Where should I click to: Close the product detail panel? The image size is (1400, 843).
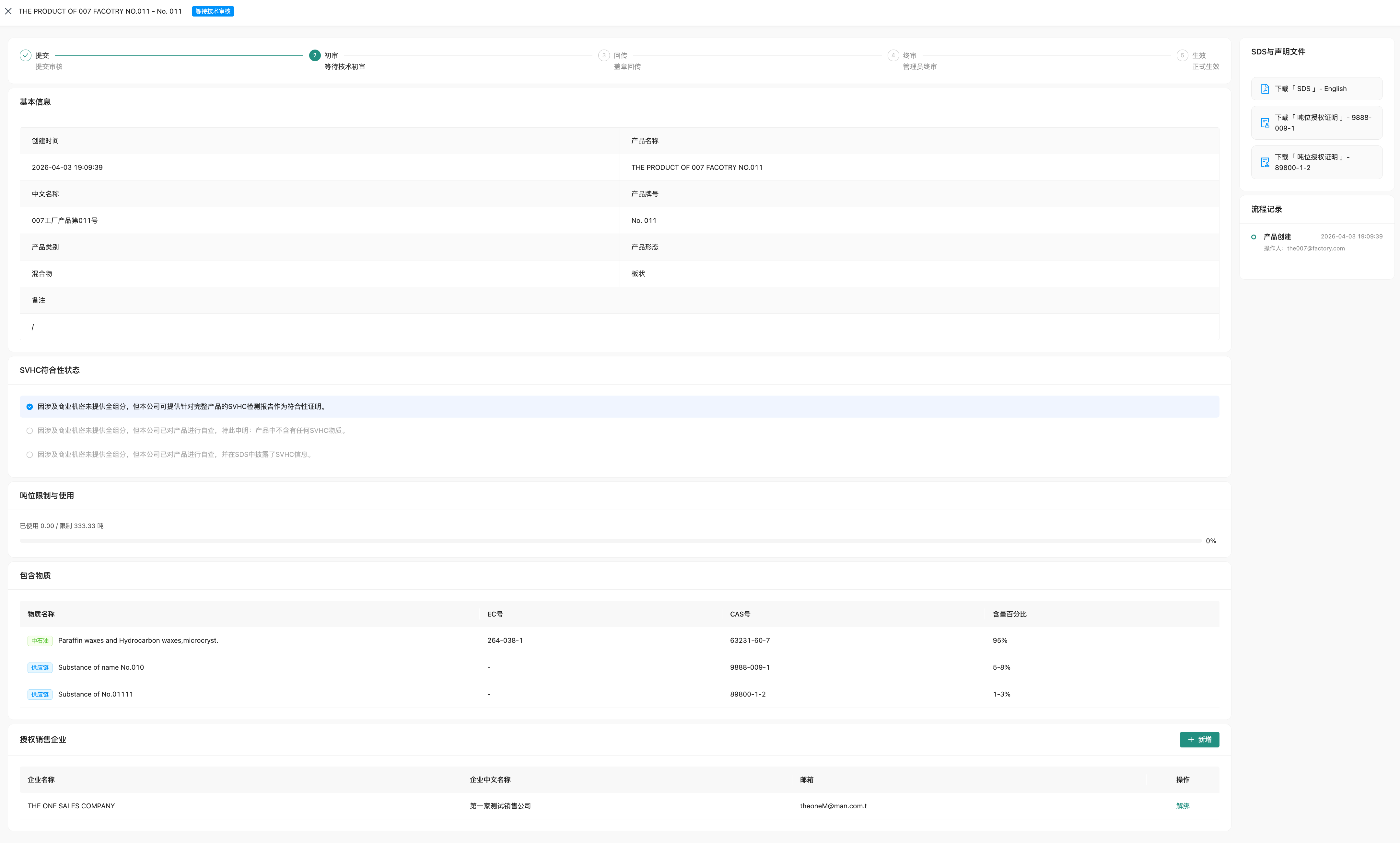click(x=8, y=11)
